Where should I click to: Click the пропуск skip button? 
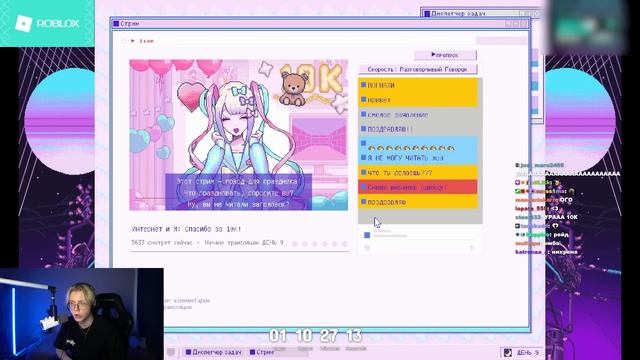tap(445, 55)
